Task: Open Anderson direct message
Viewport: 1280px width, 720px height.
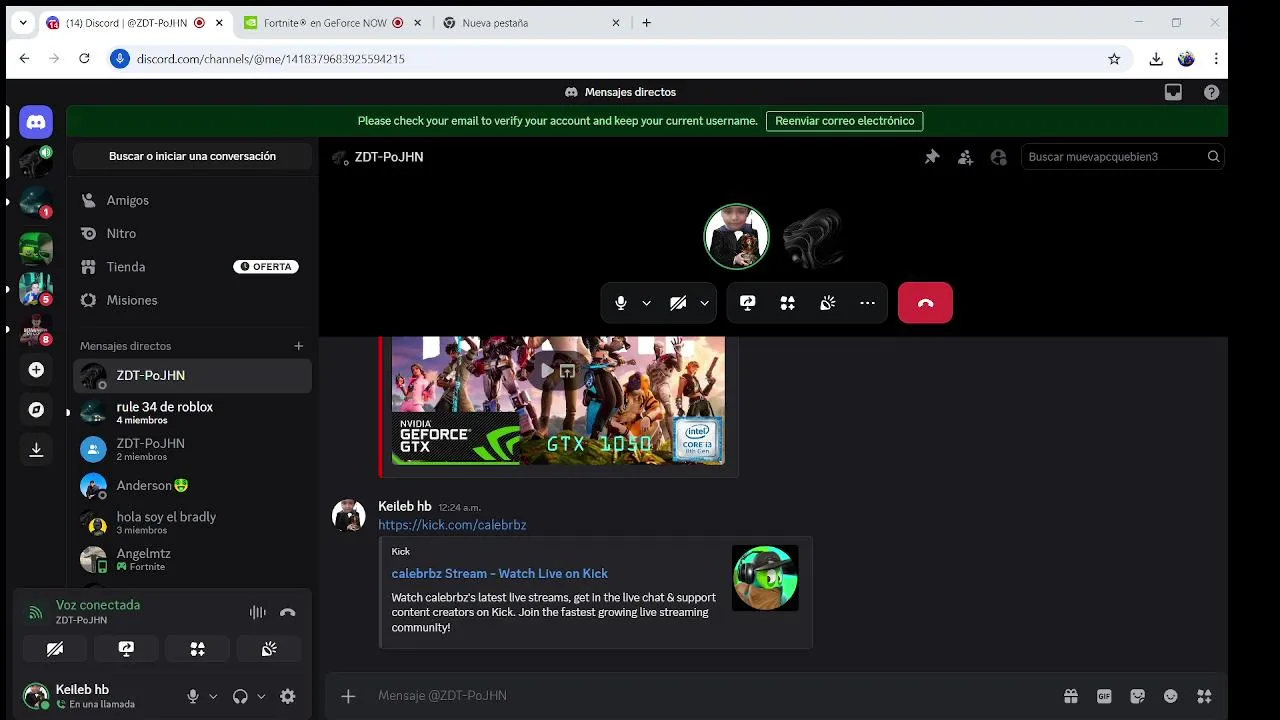Action: click(192, 486)
